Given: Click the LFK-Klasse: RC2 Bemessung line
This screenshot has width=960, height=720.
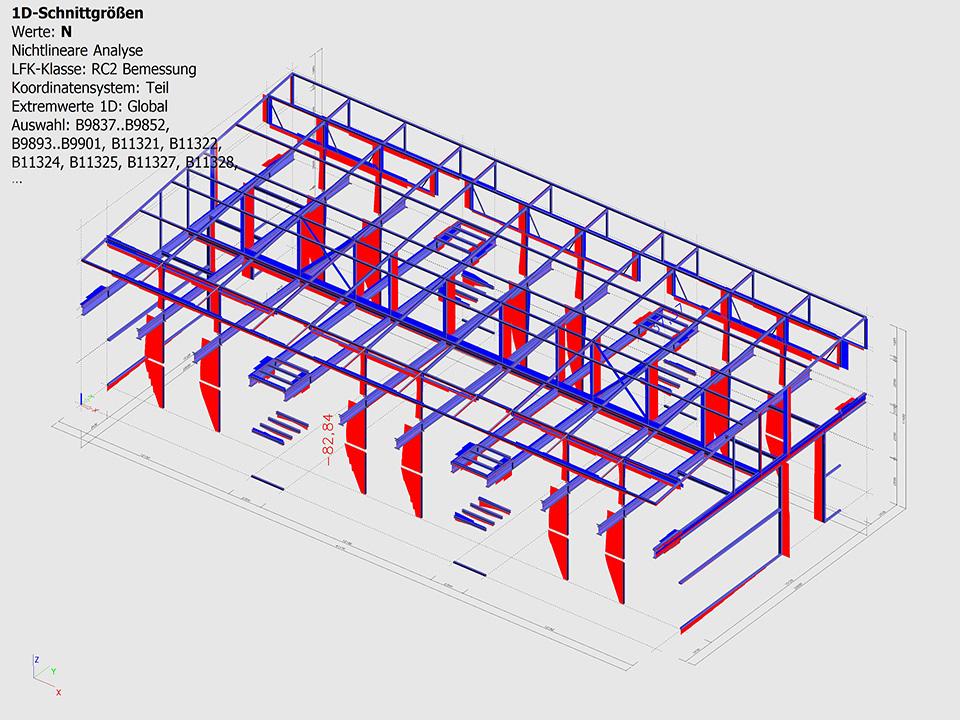Looking at the screenshot, I should 103,69.
